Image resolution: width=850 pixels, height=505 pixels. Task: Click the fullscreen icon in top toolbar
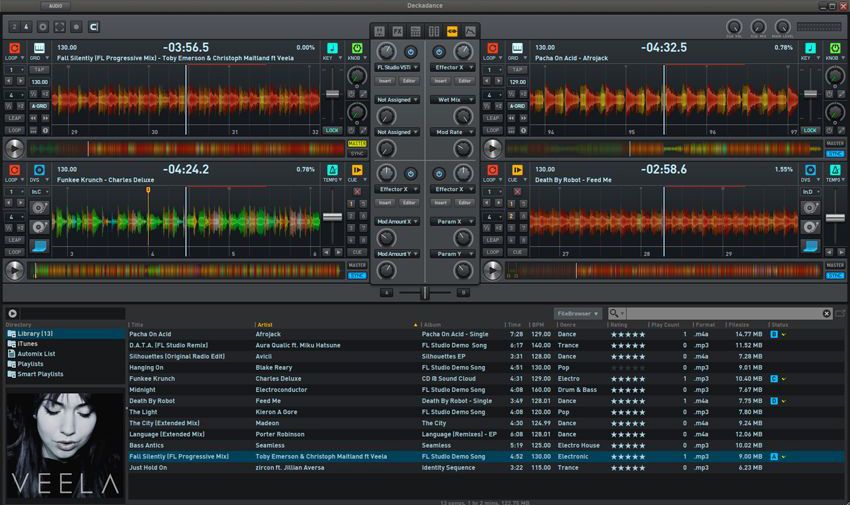[60, 27]
